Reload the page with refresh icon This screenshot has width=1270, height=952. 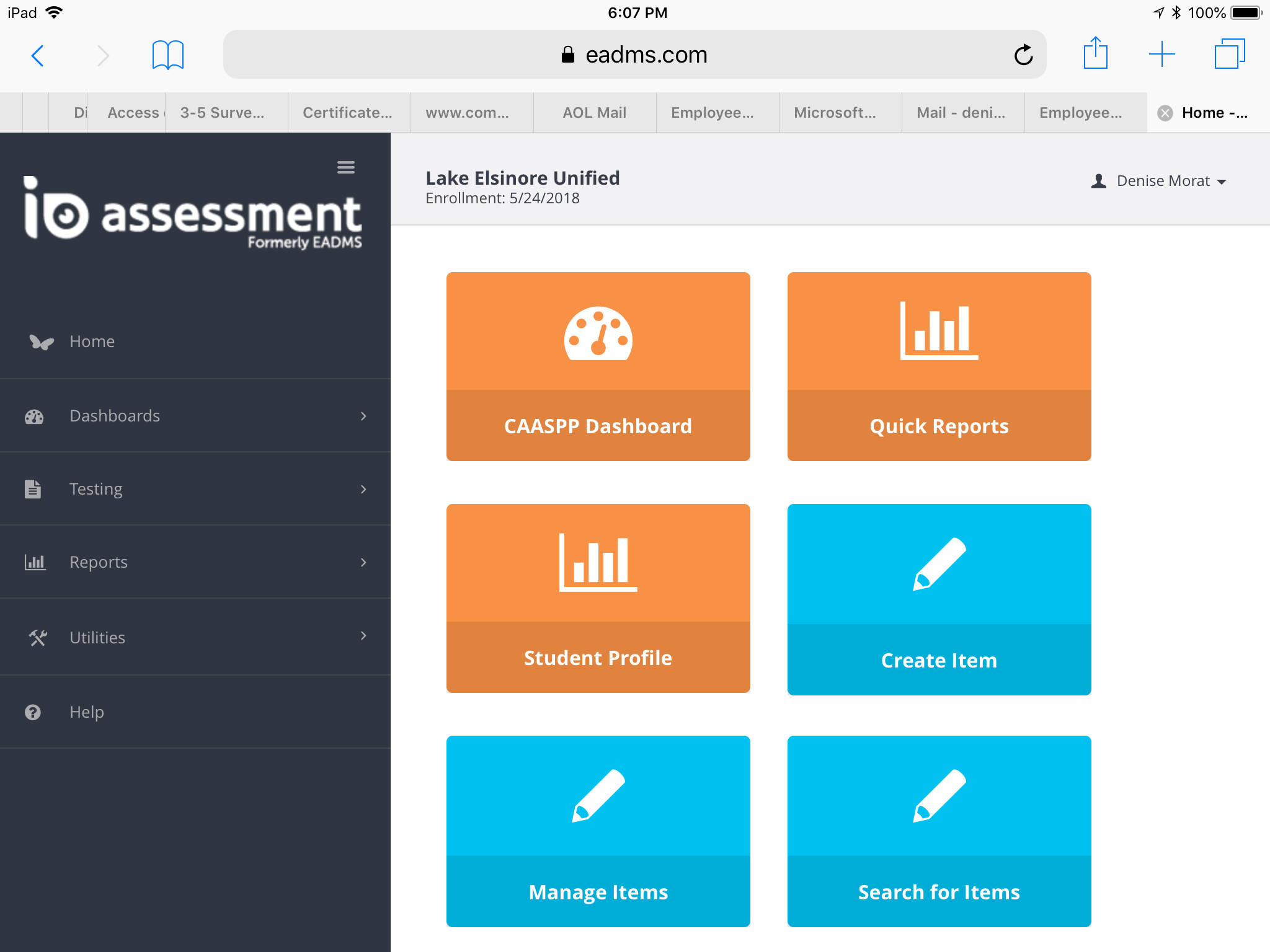tap(1023, 55)
